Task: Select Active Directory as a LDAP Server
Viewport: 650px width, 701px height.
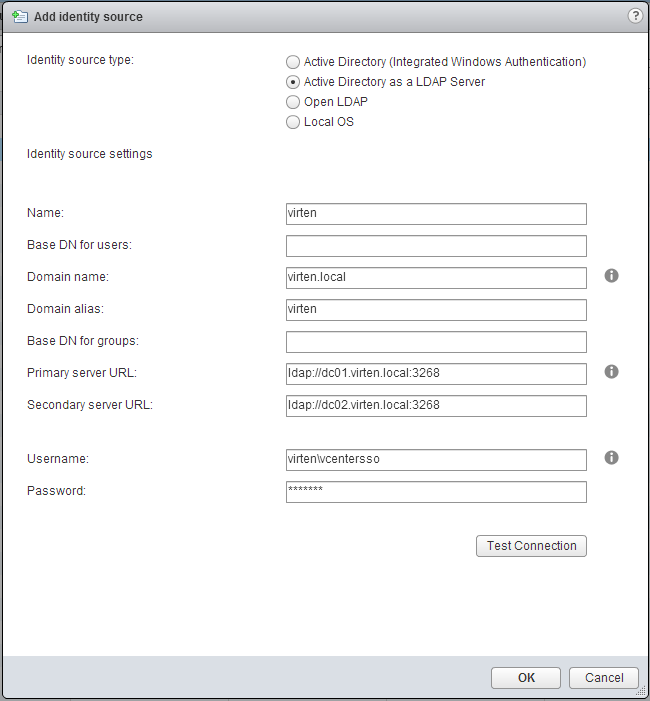Action: (293, 82)
